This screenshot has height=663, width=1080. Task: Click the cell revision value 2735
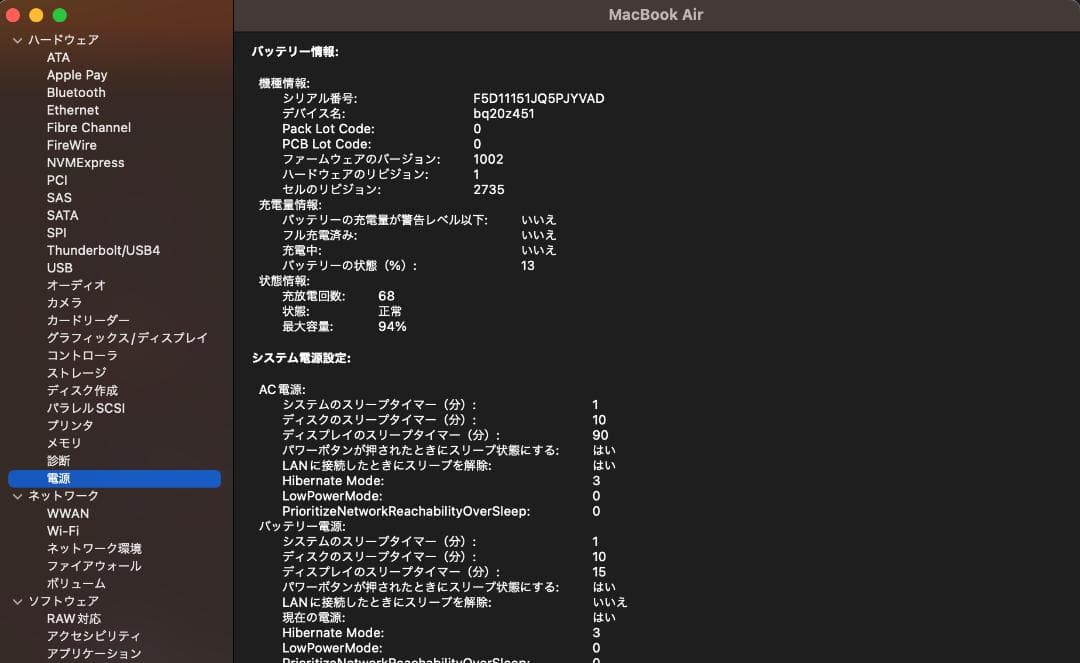click(489, 189)
